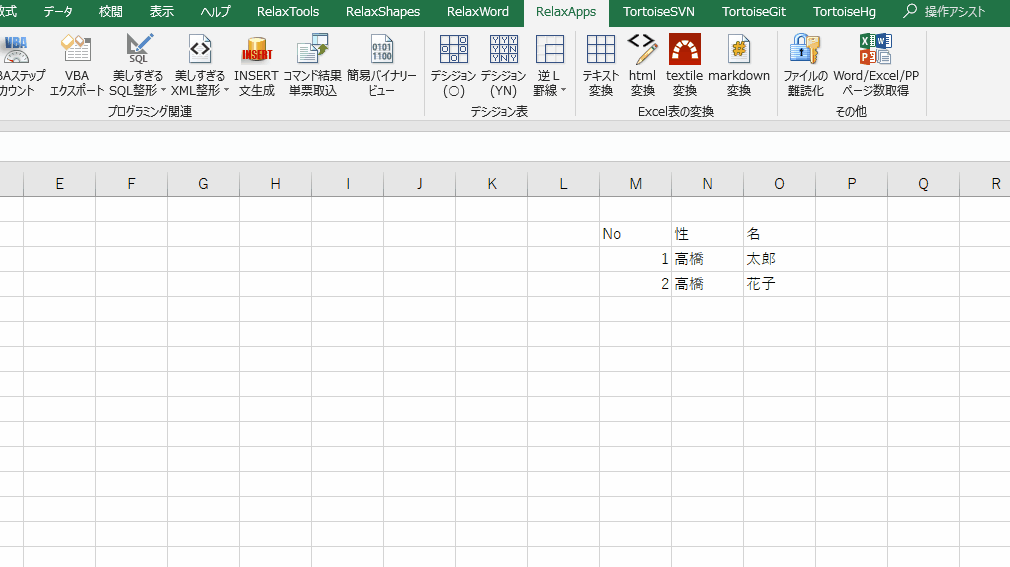Select column I header
This screenshot has width=1010, height=567.
(348, 184)
